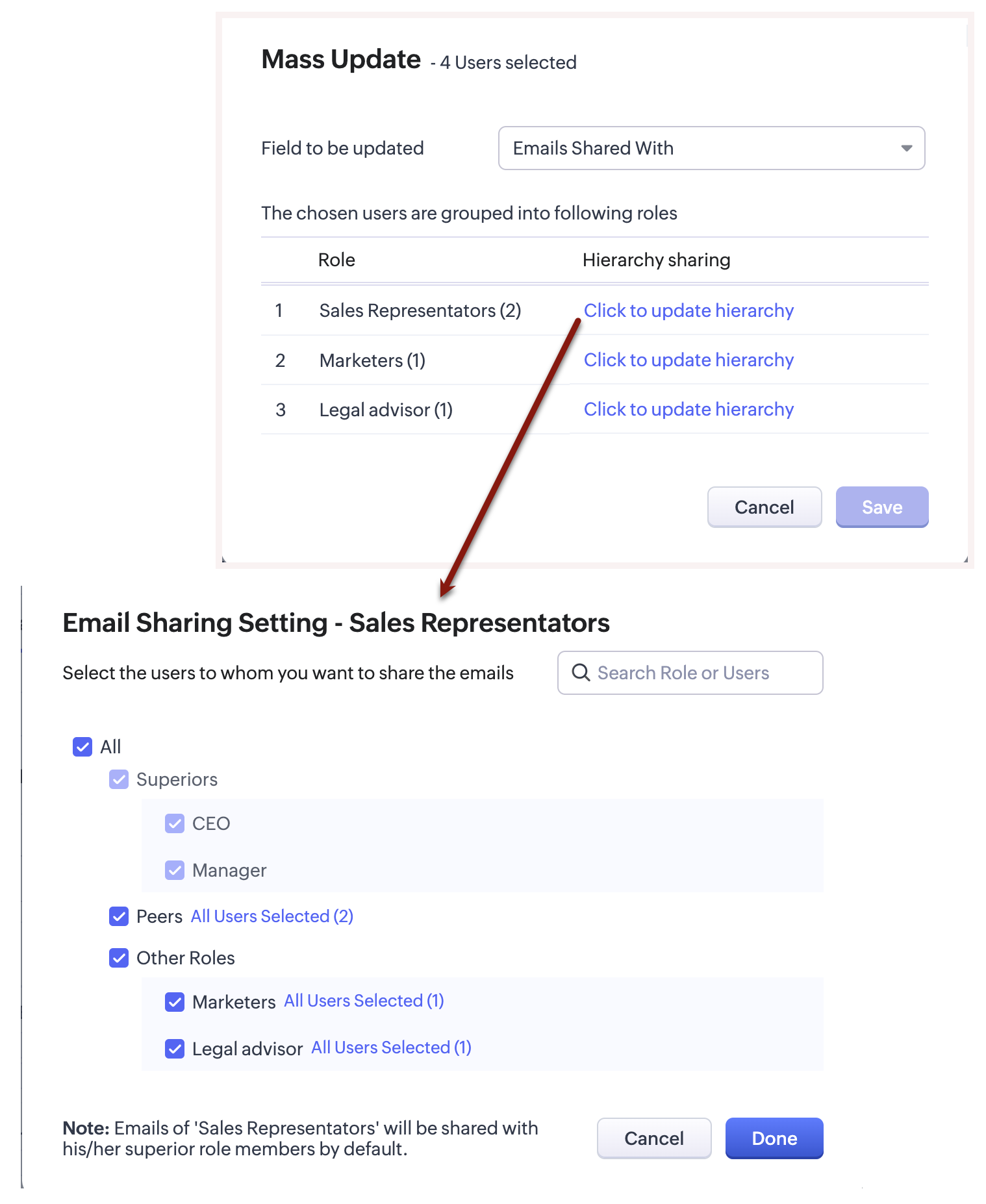Update hierarchy for Legal advisor role
Screen dimensions: 986x1204
pos(688,410)
